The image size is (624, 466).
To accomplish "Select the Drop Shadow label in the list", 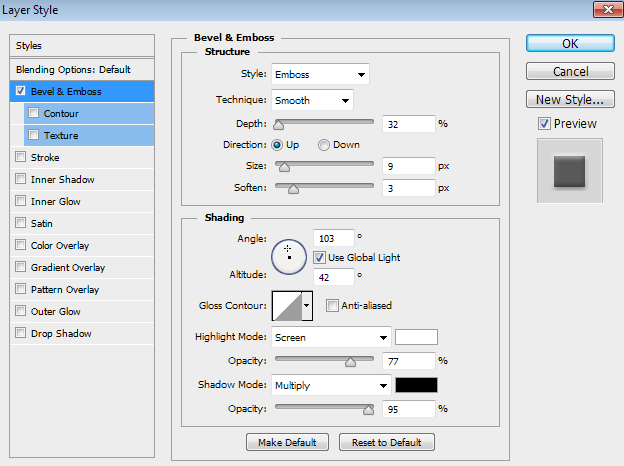I will point(61,333).
